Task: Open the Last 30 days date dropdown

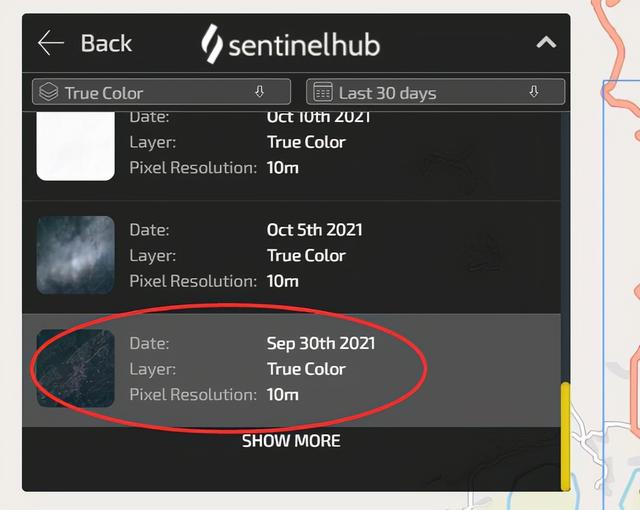Action: pos(436,92)
